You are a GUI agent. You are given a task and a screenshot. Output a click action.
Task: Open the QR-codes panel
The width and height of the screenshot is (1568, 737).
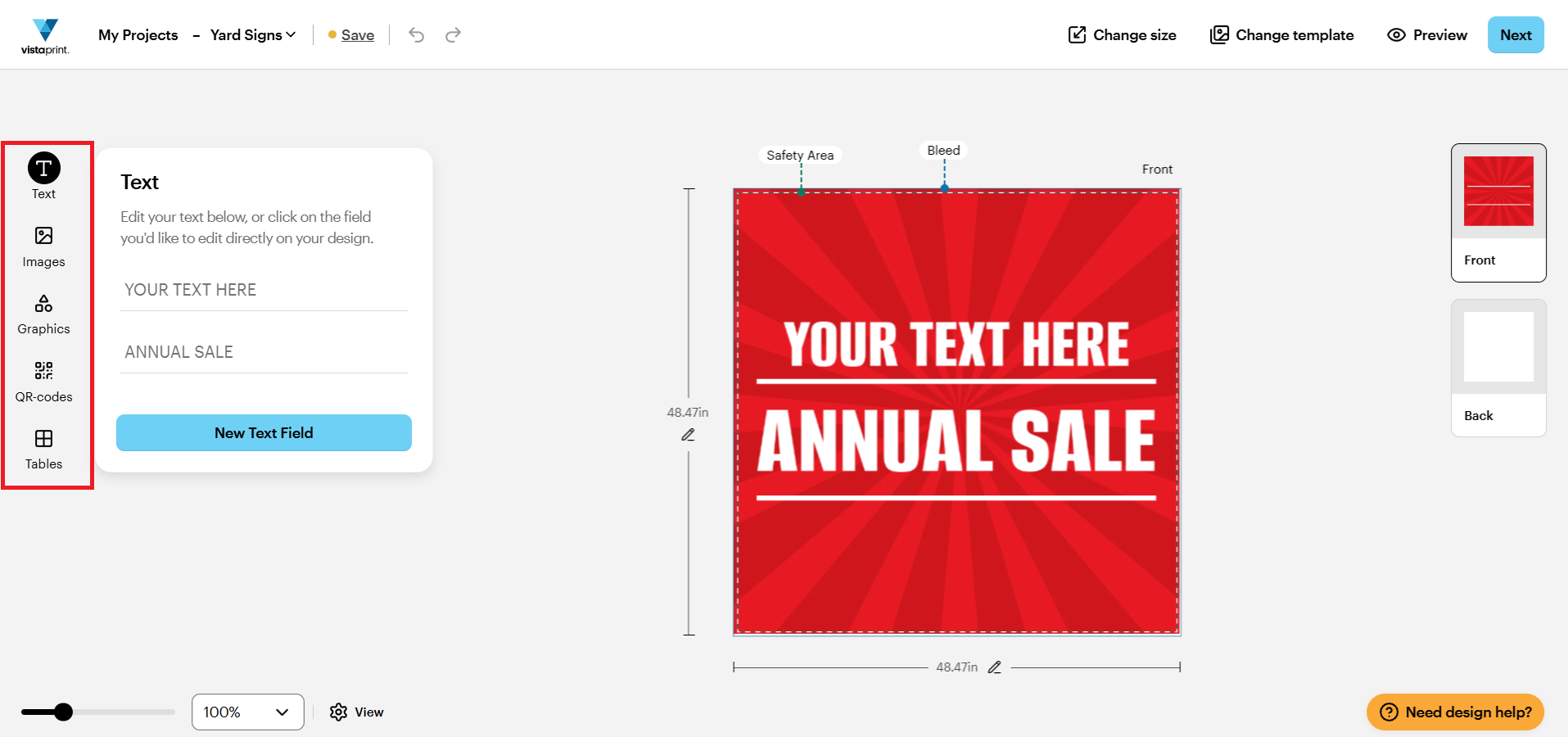44,382
